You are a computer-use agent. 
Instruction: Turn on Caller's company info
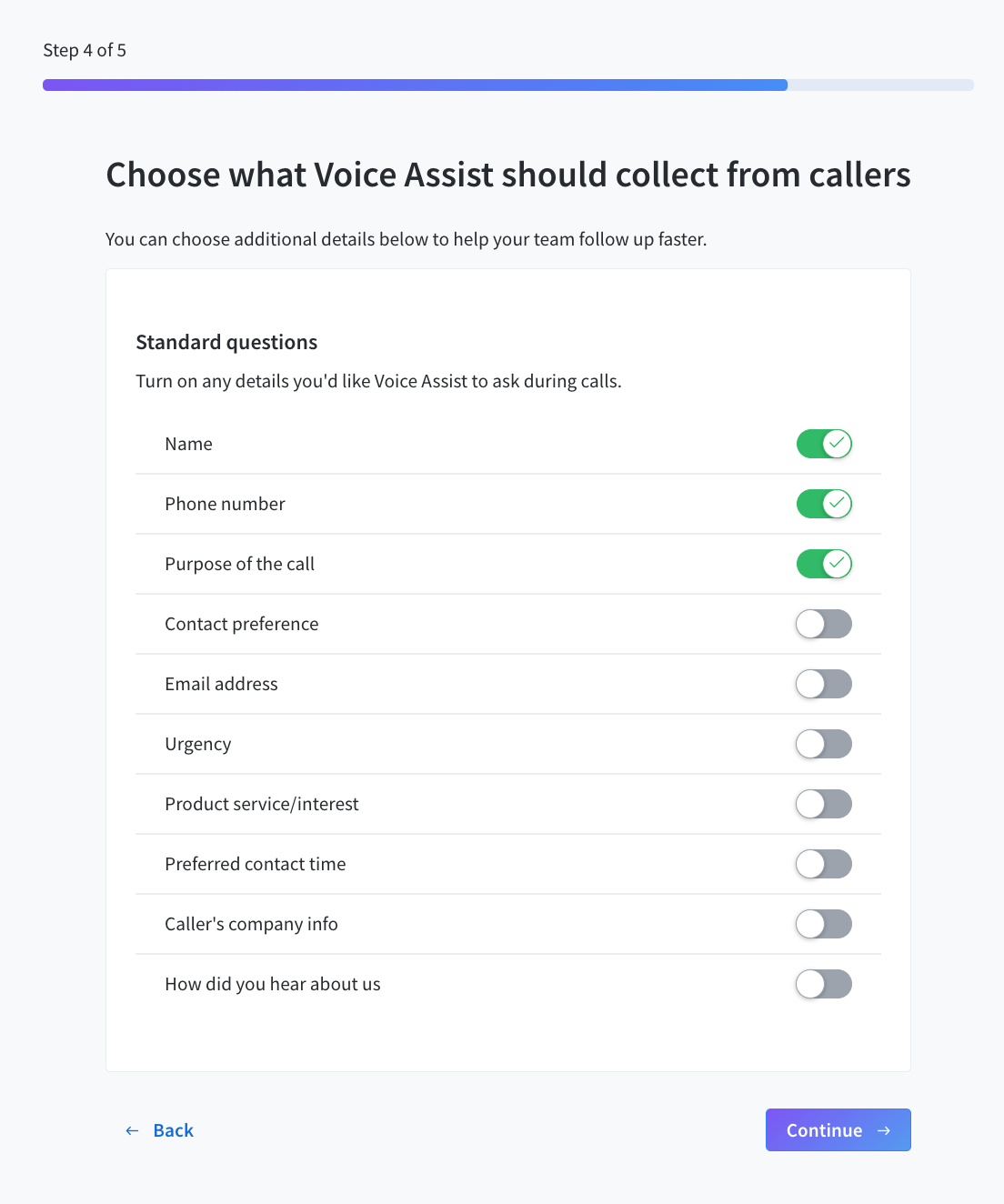point(823,924)
